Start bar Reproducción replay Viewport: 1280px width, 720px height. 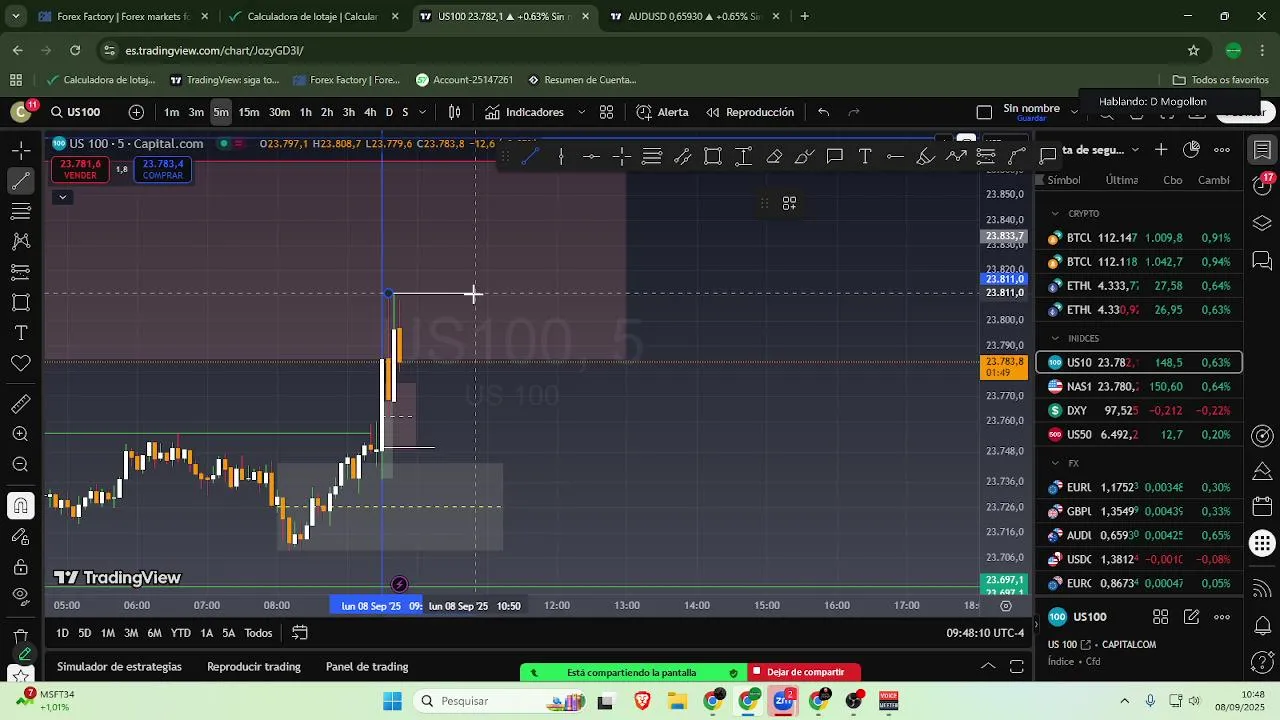pos(750,112)
